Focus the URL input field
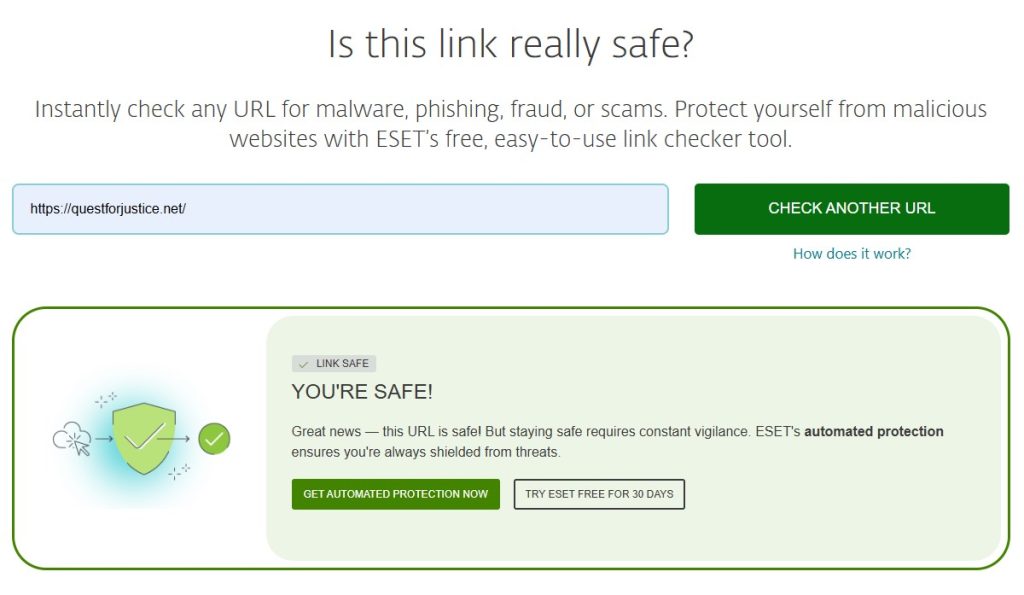1024x595 pixels. [x=340, y=209]
